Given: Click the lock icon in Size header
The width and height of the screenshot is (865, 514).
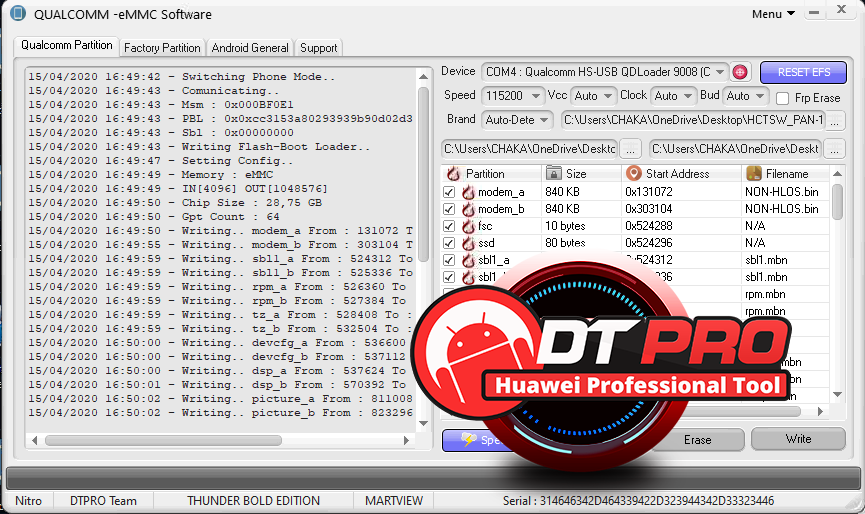Looking at the screenshot, I should pyautogui.click(x=553, y=173).
